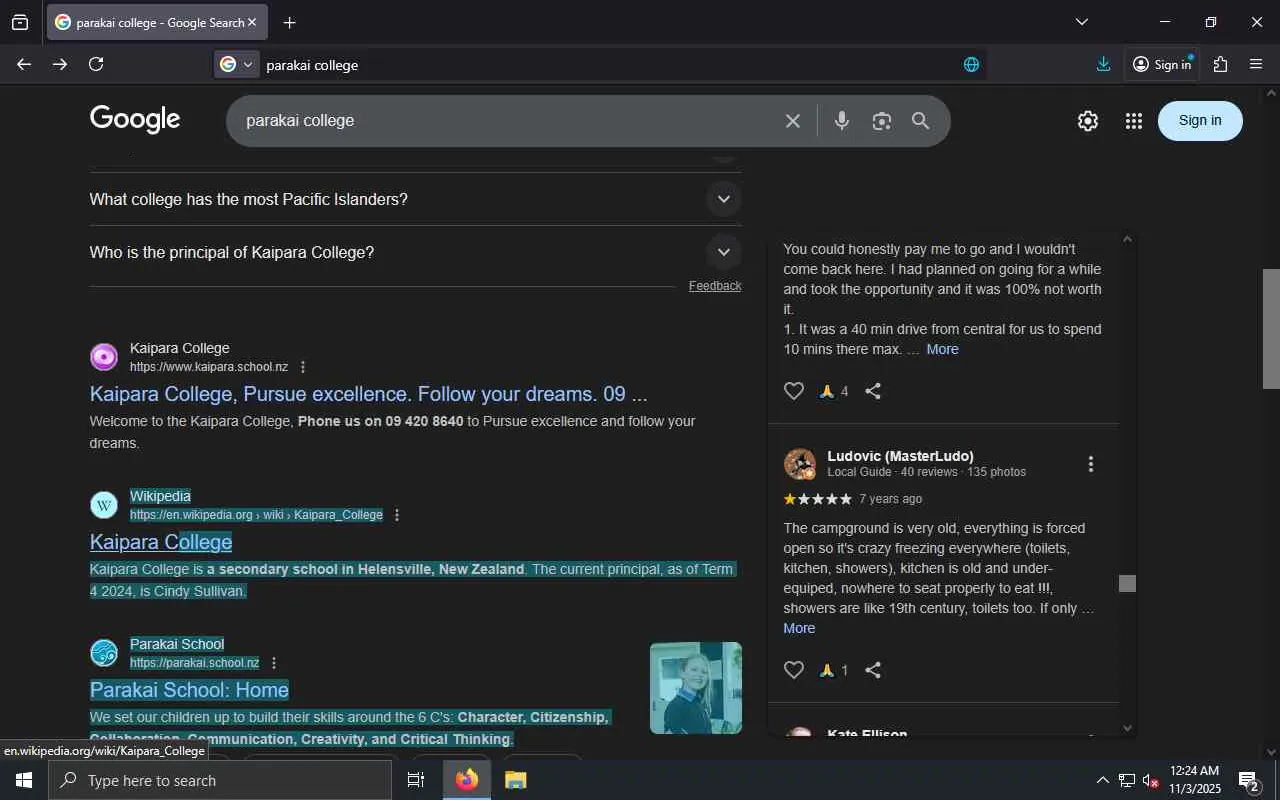
Task: Open search engine selector in address bar
Action: (237, 64)
